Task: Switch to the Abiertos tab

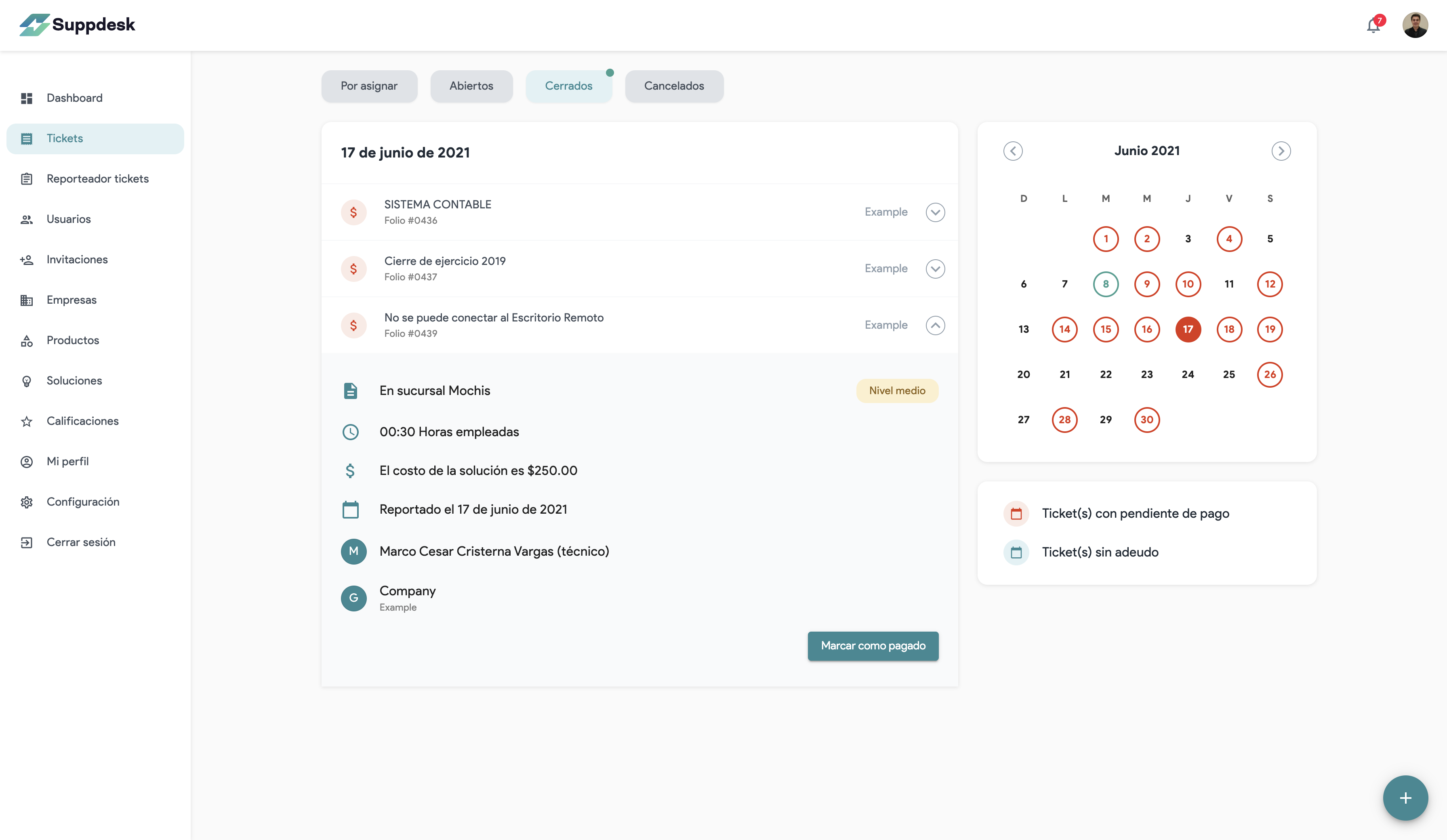Action: click(471, 86)
